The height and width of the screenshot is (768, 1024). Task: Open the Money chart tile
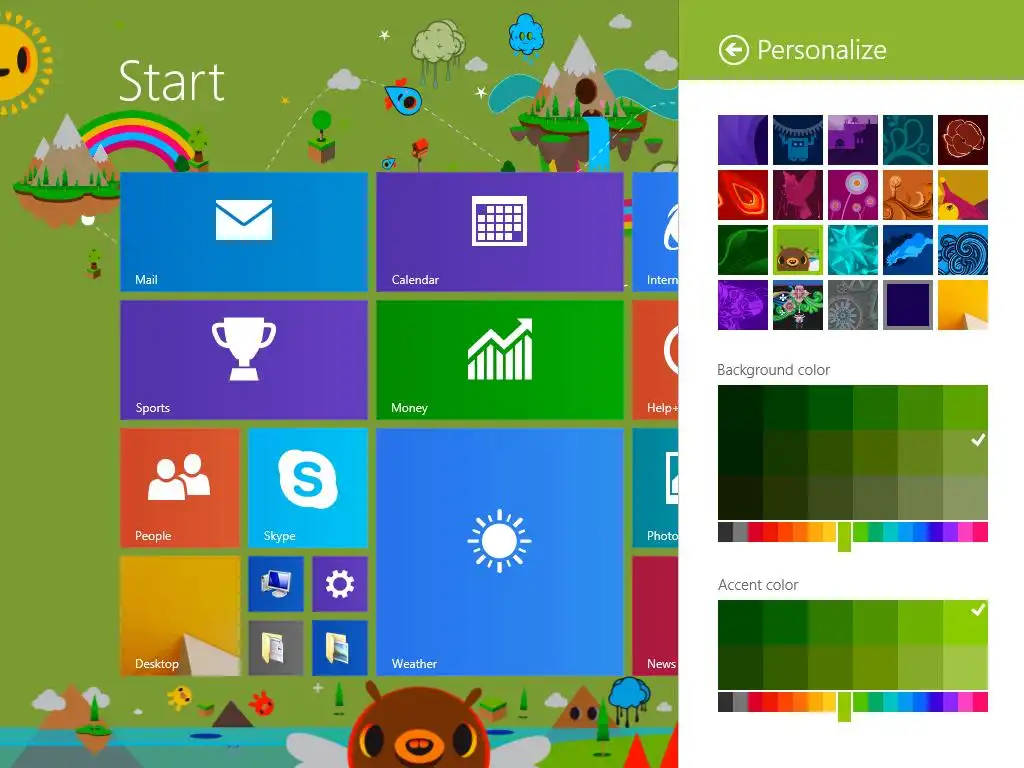[500, 360]
